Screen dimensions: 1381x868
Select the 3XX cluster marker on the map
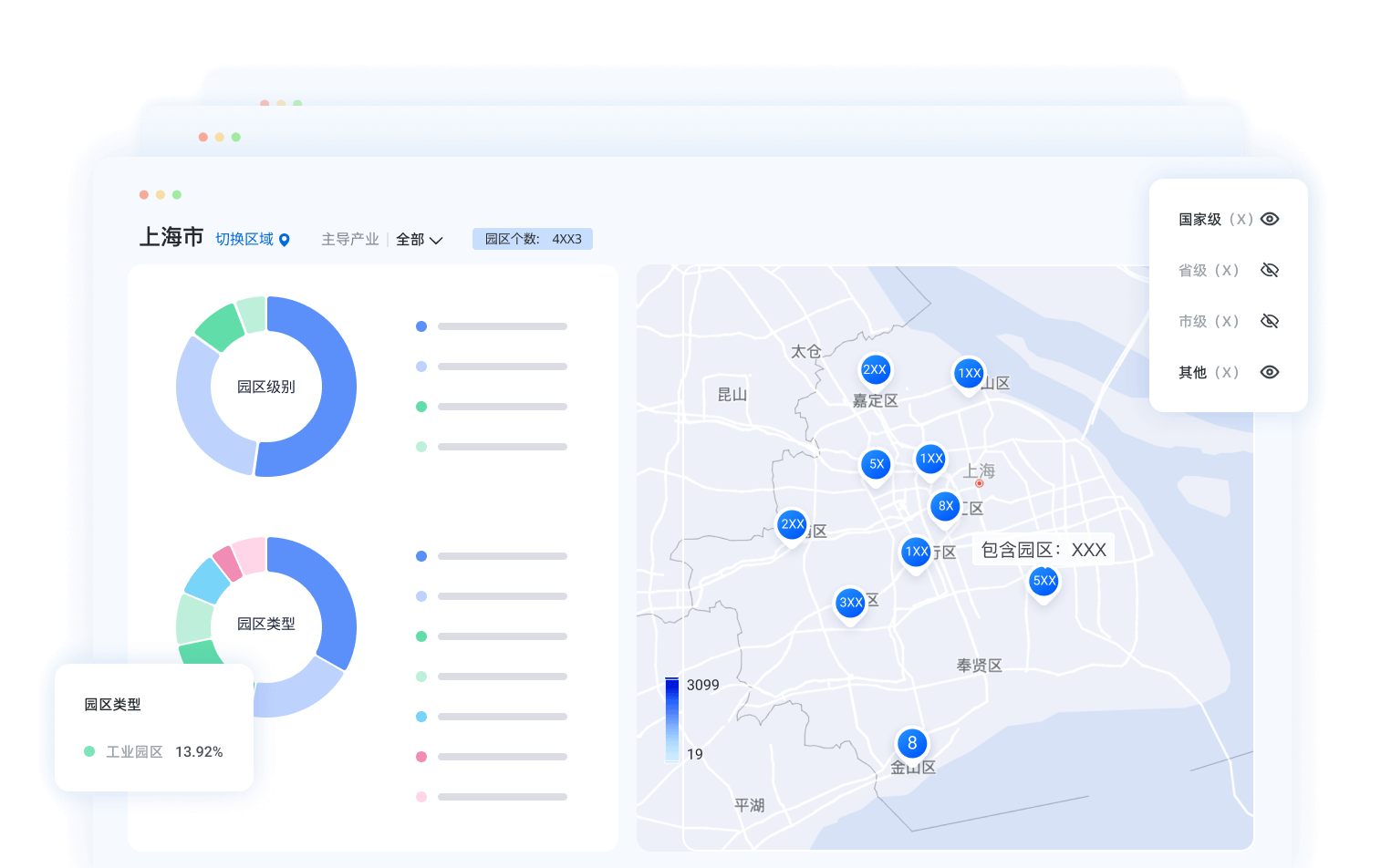tap(850, 603)
